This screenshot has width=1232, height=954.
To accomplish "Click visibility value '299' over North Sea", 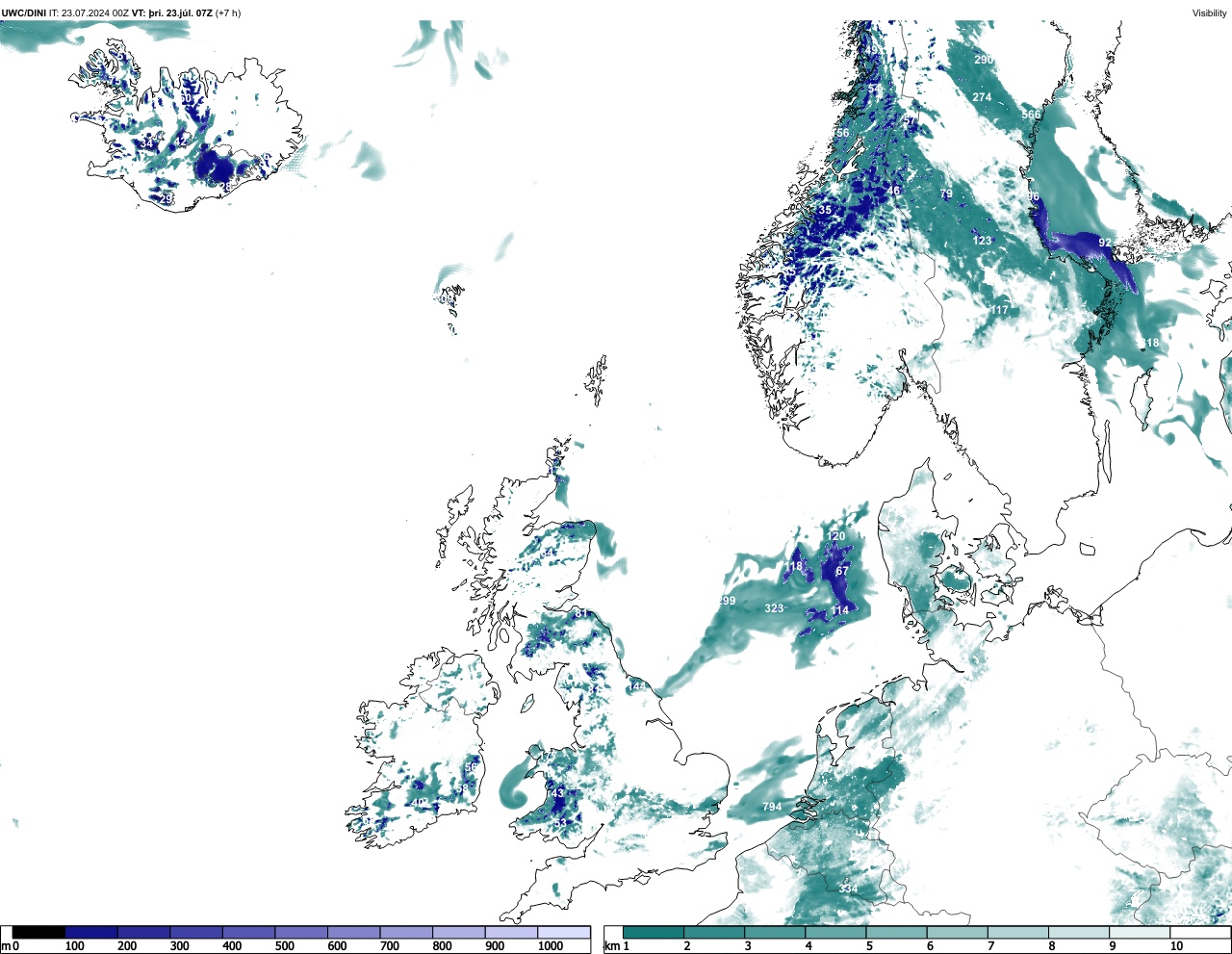I will (727, 601).
